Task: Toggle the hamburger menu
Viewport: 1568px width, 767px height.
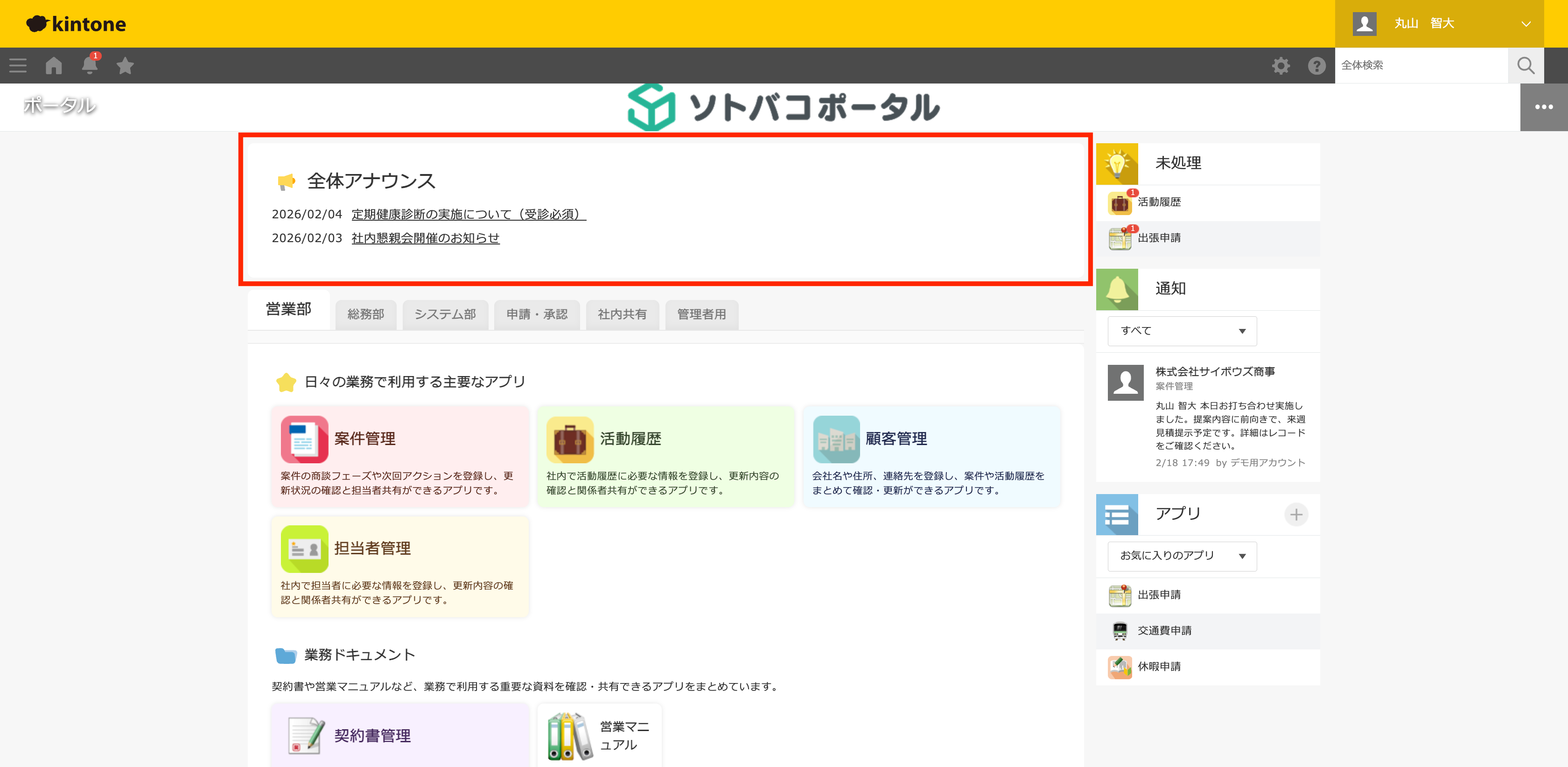Action: (18, 65)
